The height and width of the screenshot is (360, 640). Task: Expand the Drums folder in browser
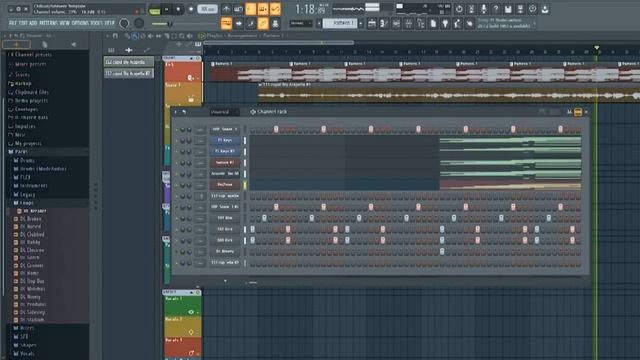27,160
